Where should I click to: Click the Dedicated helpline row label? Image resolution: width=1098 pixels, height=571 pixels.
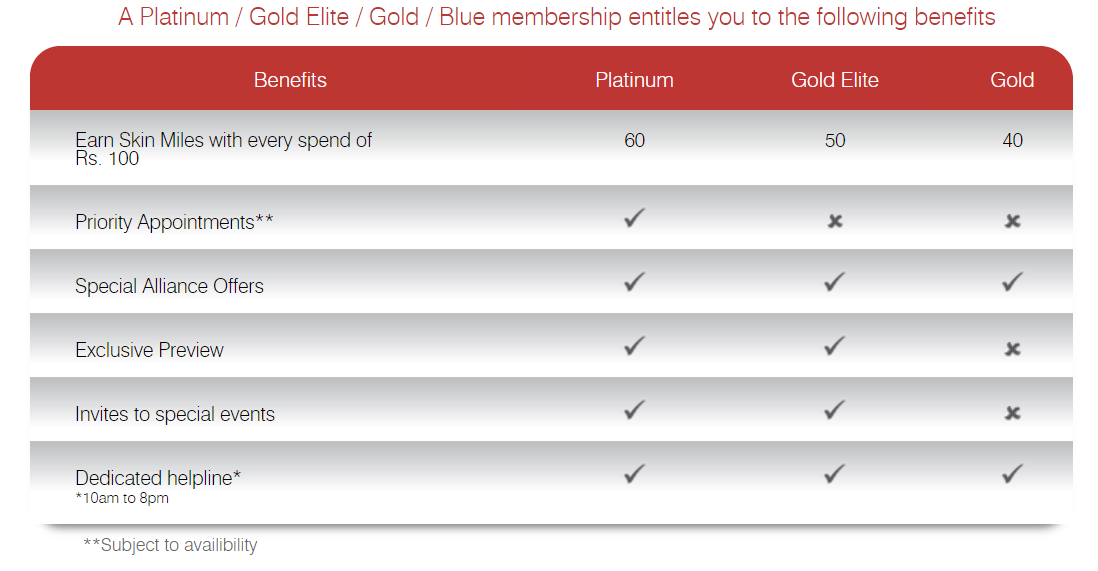click(x=158, y=478)
